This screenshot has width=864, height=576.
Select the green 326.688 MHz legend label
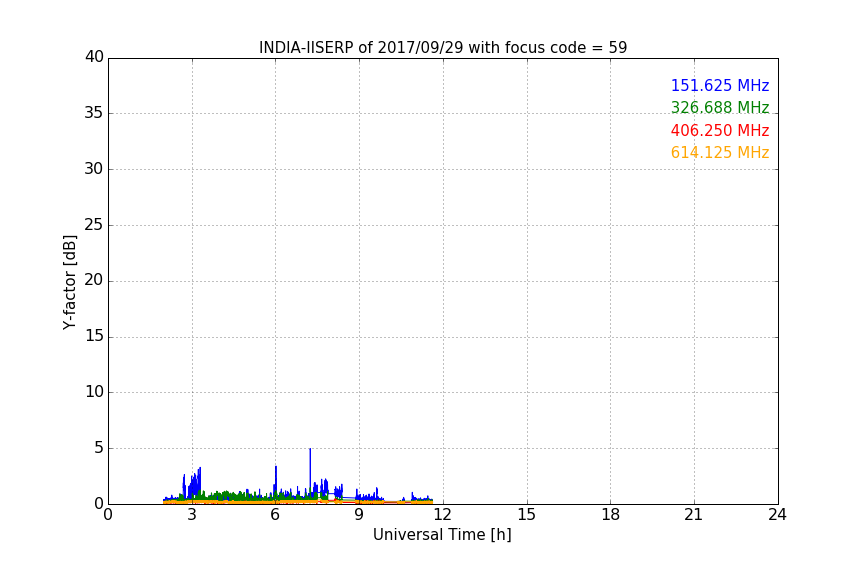coord(720,107)
